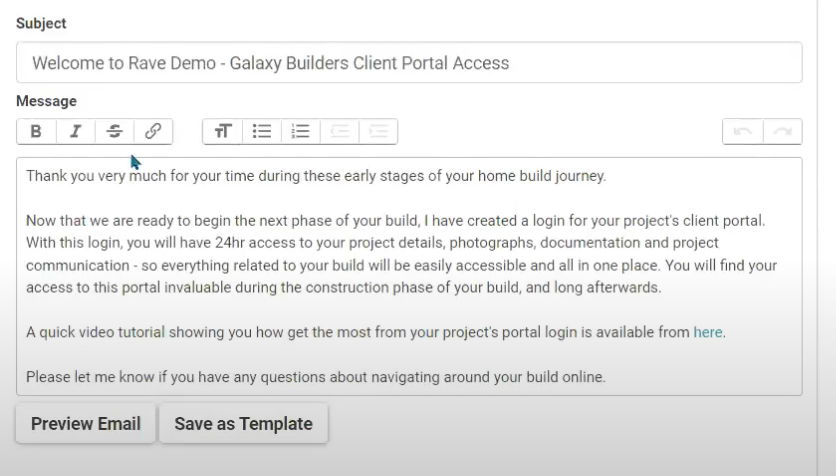The width and height of the screenshot is (836, 476).
Task: Open the video tutorial 'here' link
Action: 707,332
